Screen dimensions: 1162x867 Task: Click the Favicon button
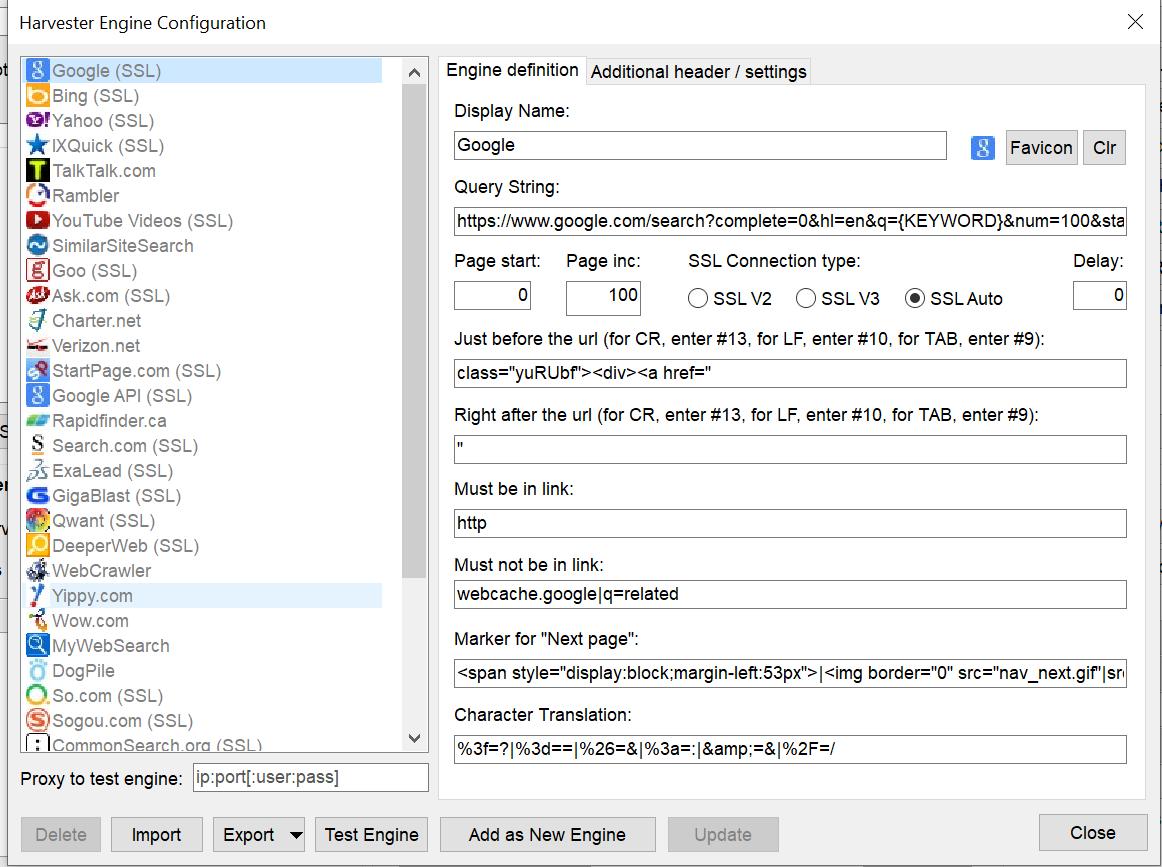(x=1041, y=147)
